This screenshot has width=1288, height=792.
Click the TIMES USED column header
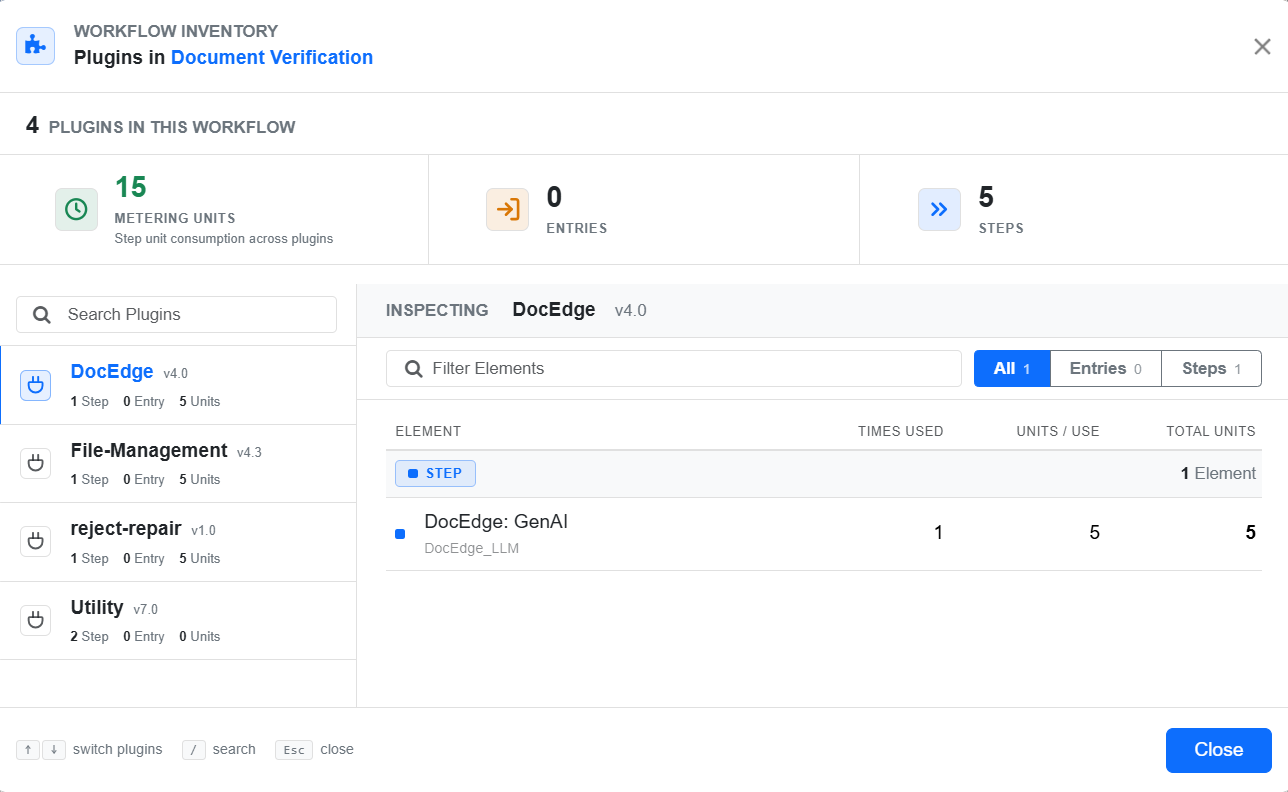[x=900, y=431]
